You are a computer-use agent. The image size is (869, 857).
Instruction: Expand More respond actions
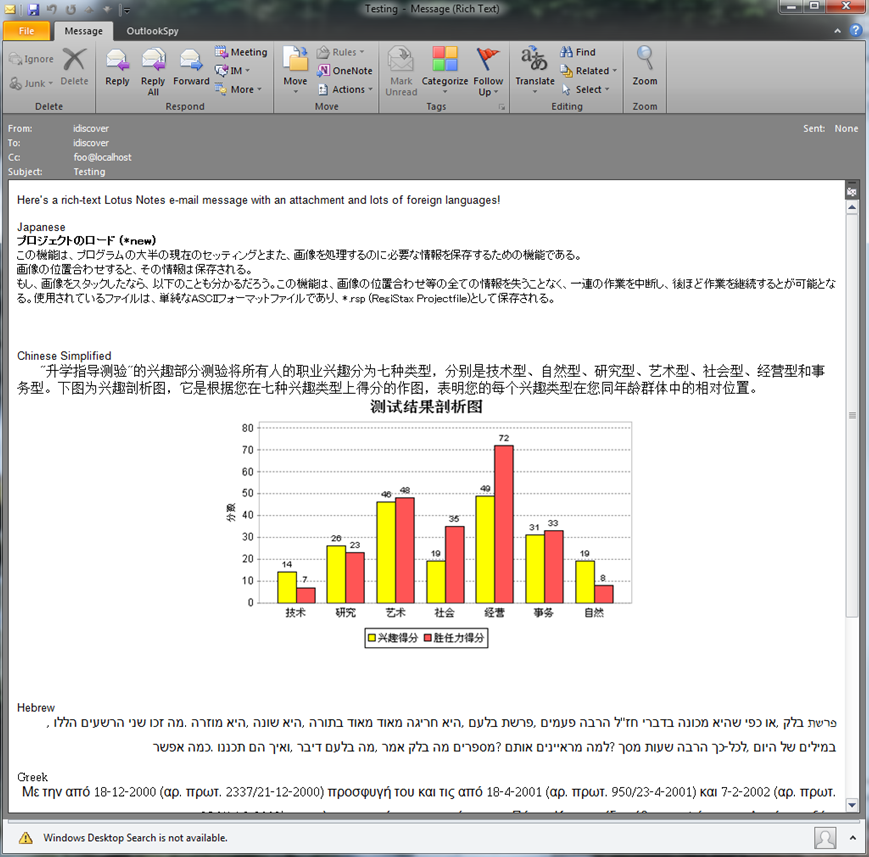click(x=238, y=89)
